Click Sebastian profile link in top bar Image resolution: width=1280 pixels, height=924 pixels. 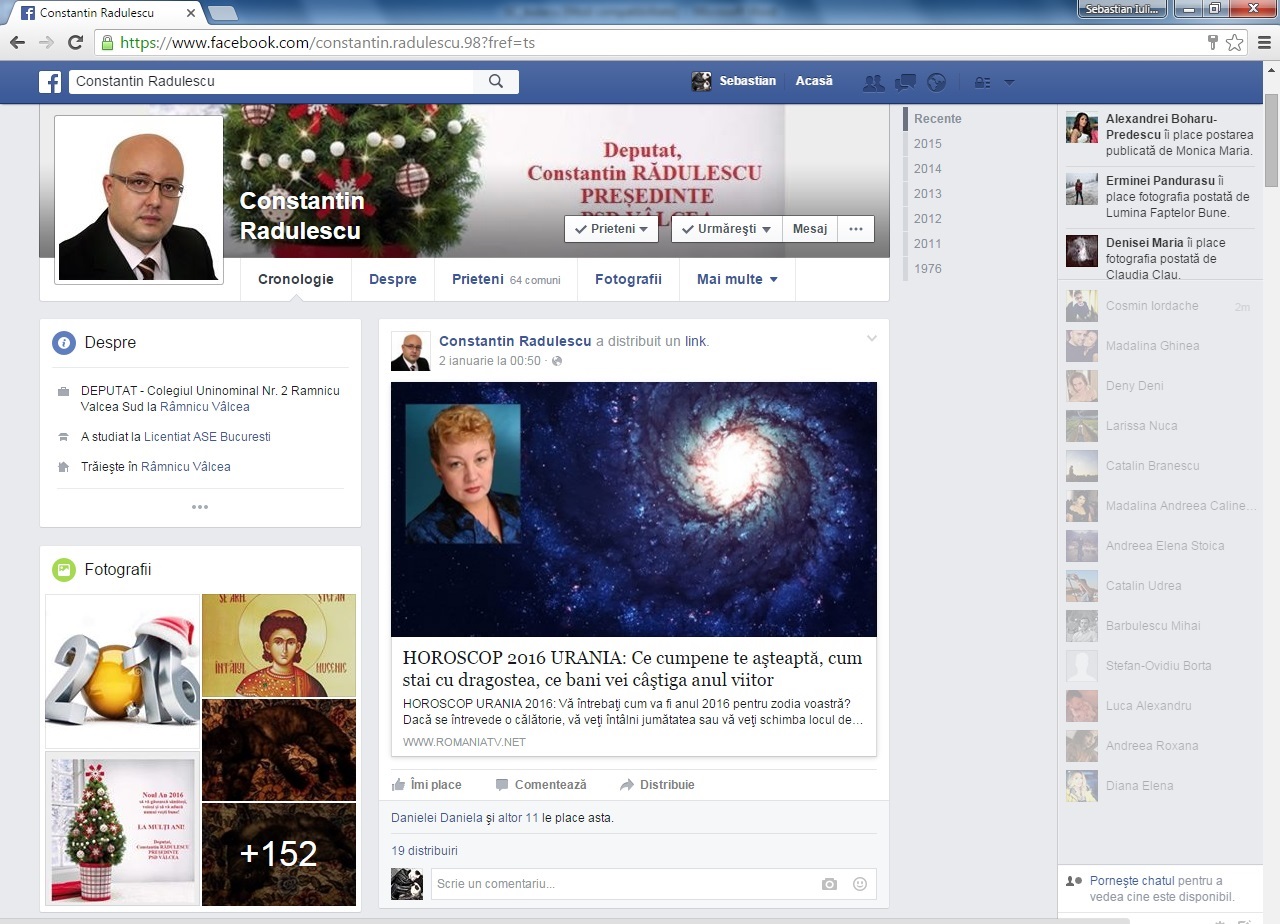[735, 81]
